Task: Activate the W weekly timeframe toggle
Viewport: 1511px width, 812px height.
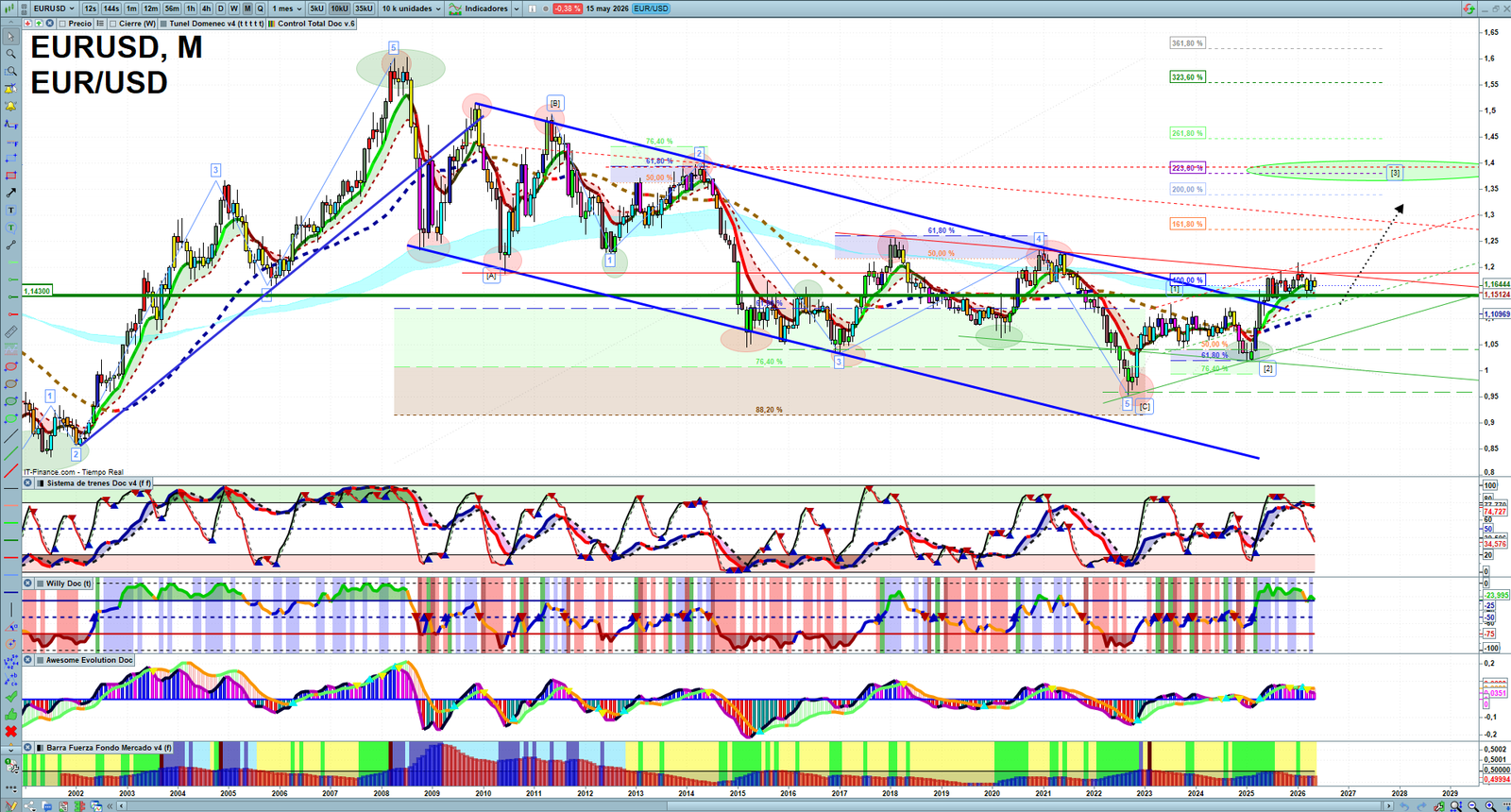Action: click(234, 8)
